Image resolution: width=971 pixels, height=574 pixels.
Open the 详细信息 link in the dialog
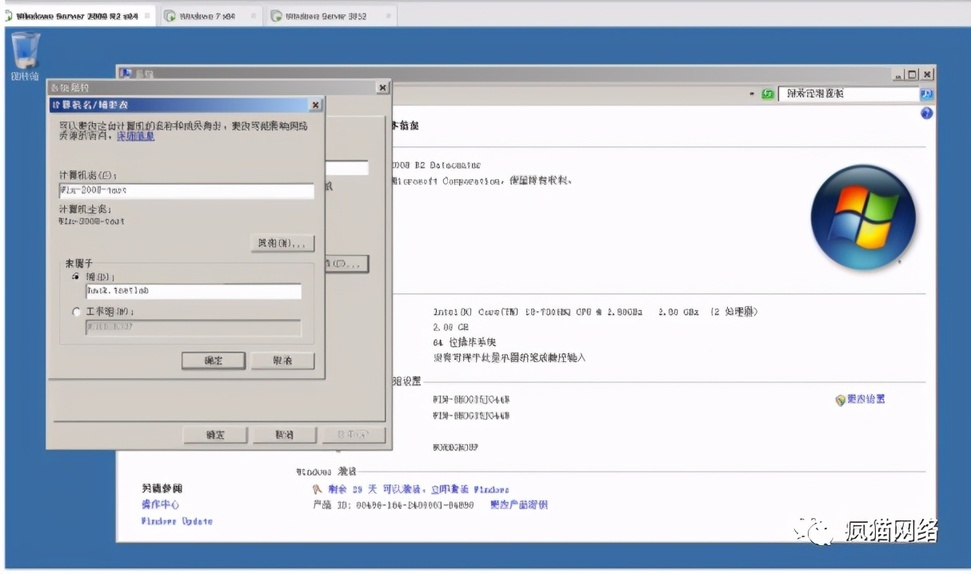point(136,136)
